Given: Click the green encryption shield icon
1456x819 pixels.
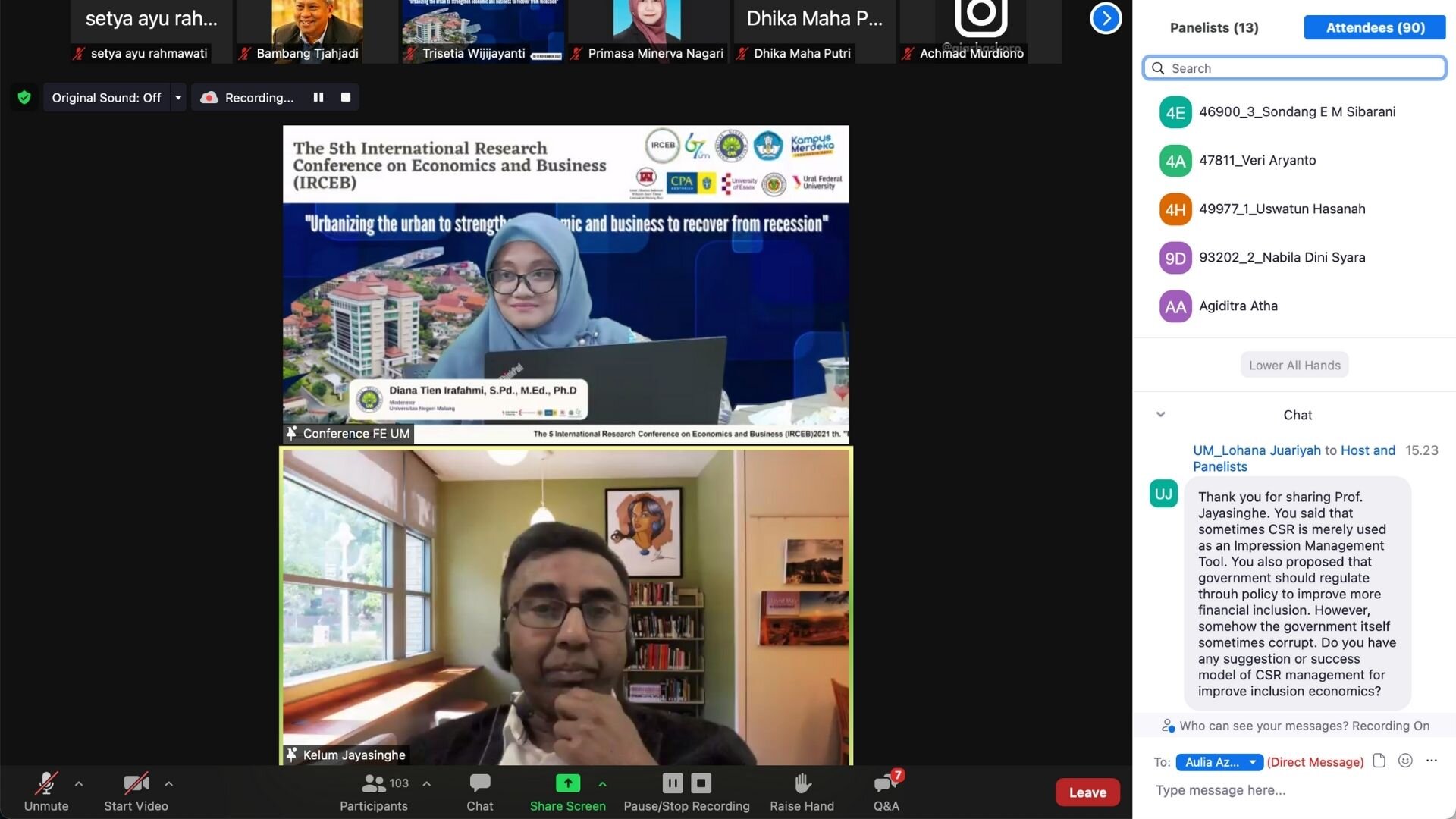Looking at the screenshot, I should tap(24, 97).
